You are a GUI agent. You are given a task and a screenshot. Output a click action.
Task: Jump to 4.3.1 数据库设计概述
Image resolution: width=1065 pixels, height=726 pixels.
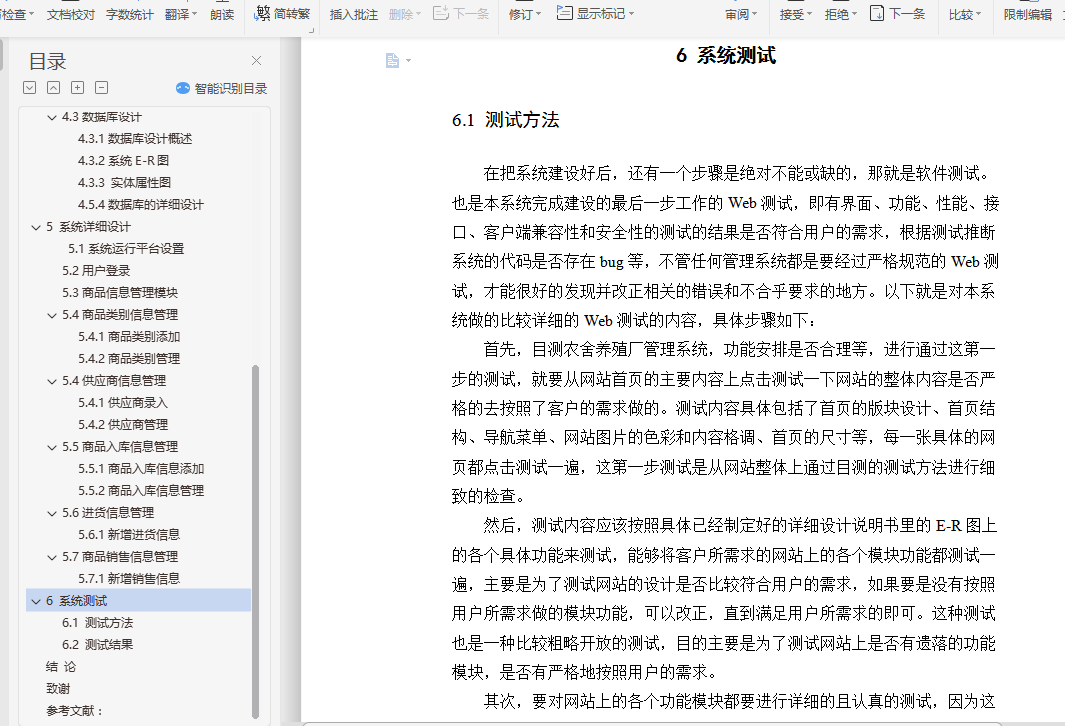click(x=134, y=139)
